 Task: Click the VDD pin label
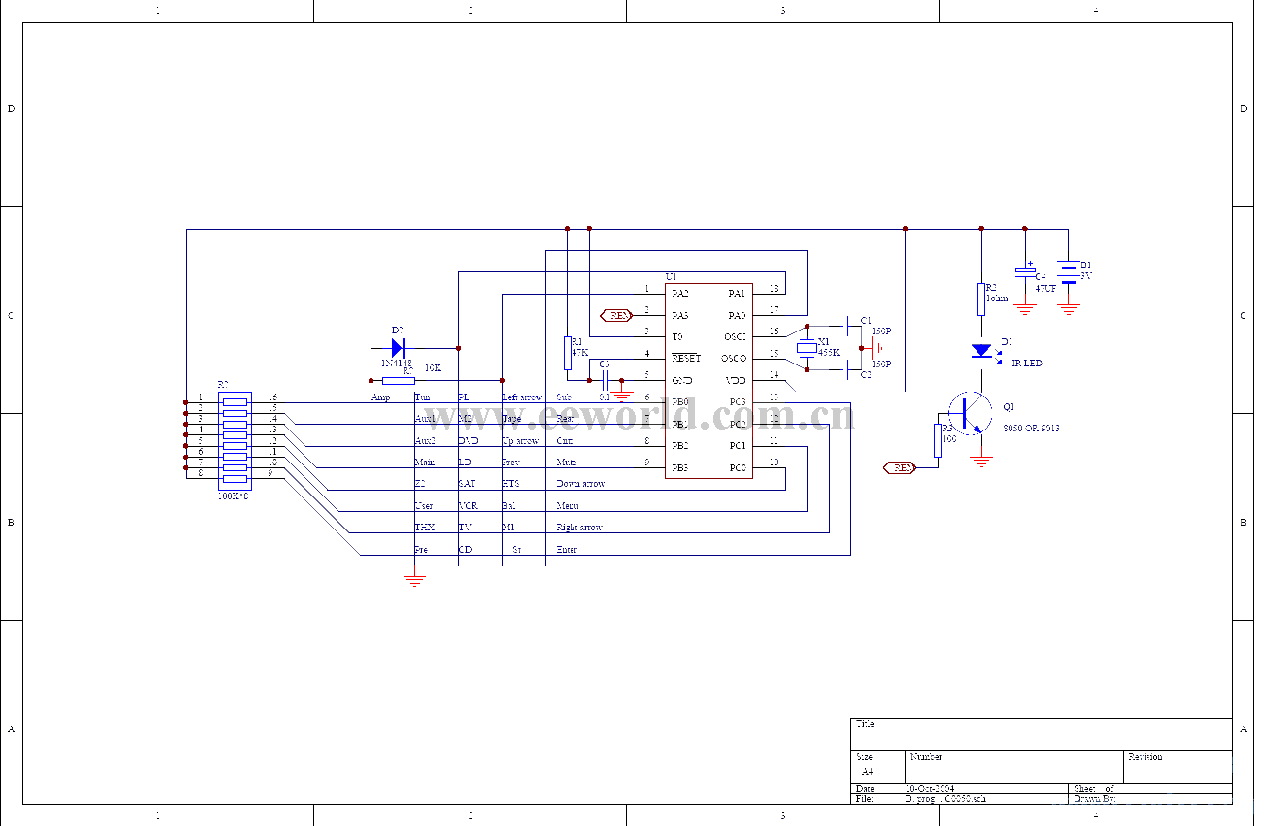click(x=736, y=380)
